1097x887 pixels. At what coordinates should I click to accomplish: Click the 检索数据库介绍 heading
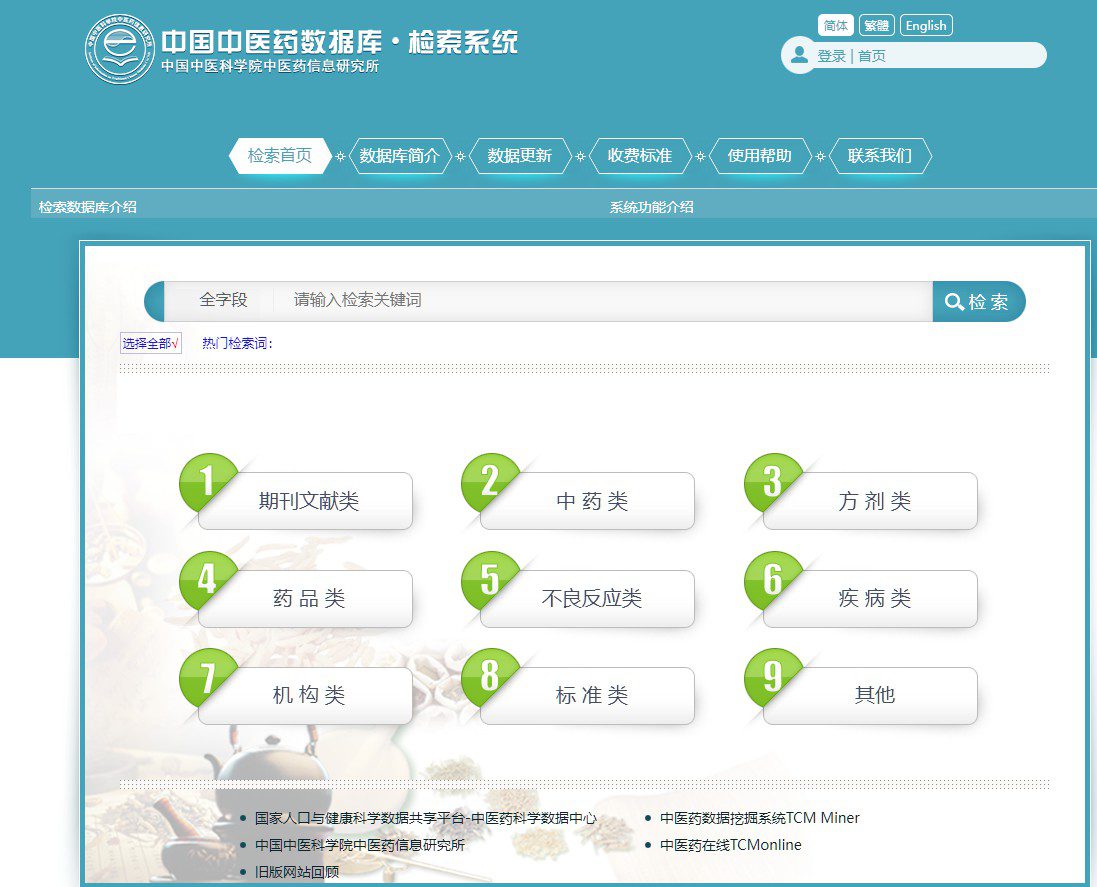87,207
